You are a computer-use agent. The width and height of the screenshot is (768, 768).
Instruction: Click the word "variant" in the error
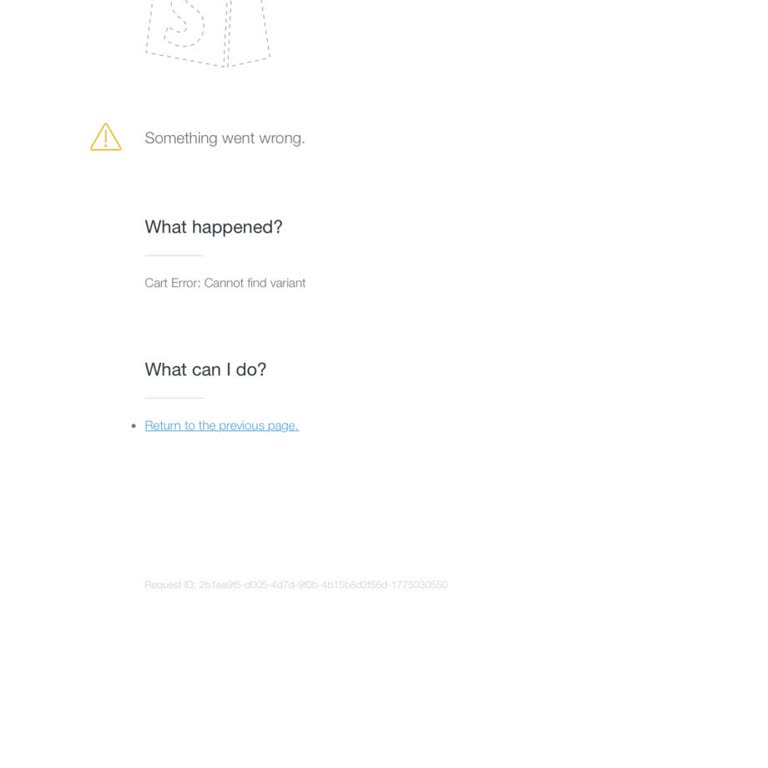(x=288, y=283)
